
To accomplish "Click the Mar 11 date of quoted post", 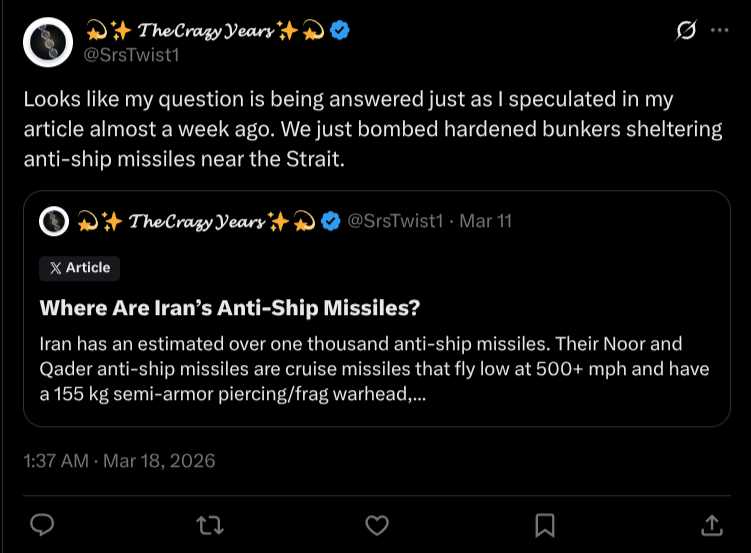I will tap(485, 221).
